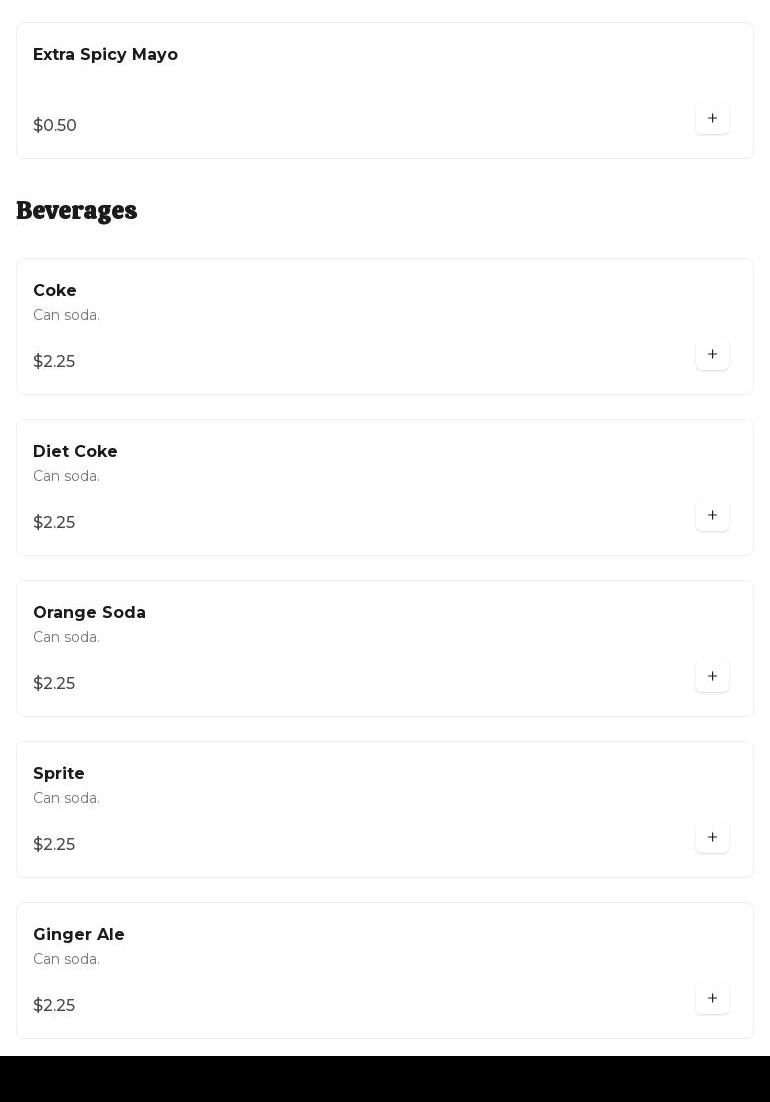This screenshot has width=770, height=1102.
Task: Open the Diet Coke item title
Action: point(75,452)
